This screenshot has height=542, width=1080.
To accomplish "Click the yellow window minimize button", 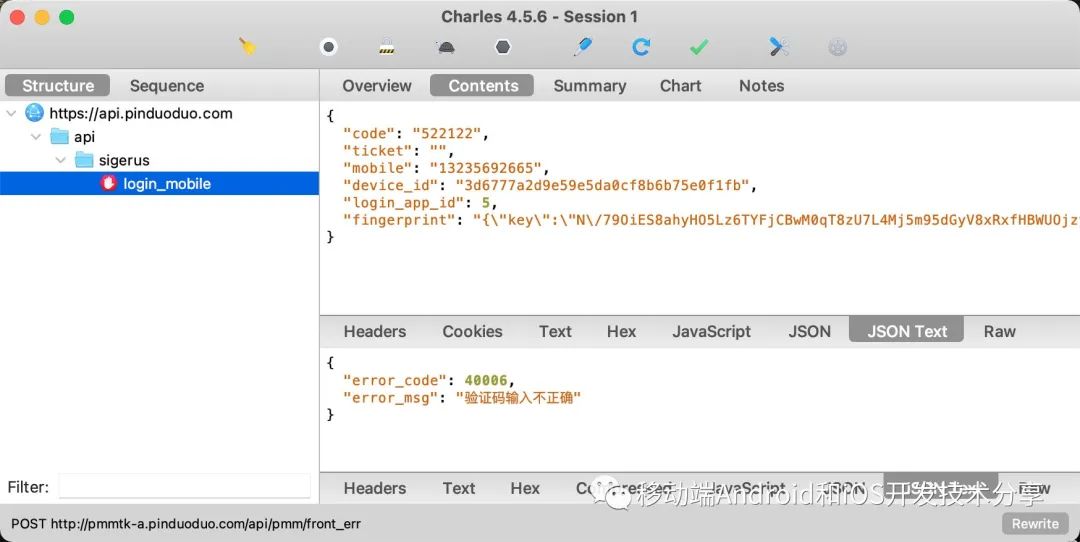I will coord(42,17).
